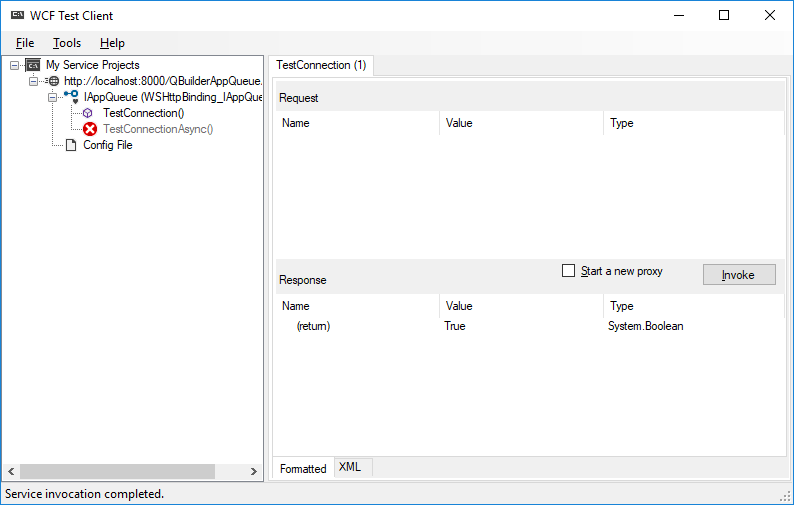
Task: Open the Help menu
Action: pos(112,43)
